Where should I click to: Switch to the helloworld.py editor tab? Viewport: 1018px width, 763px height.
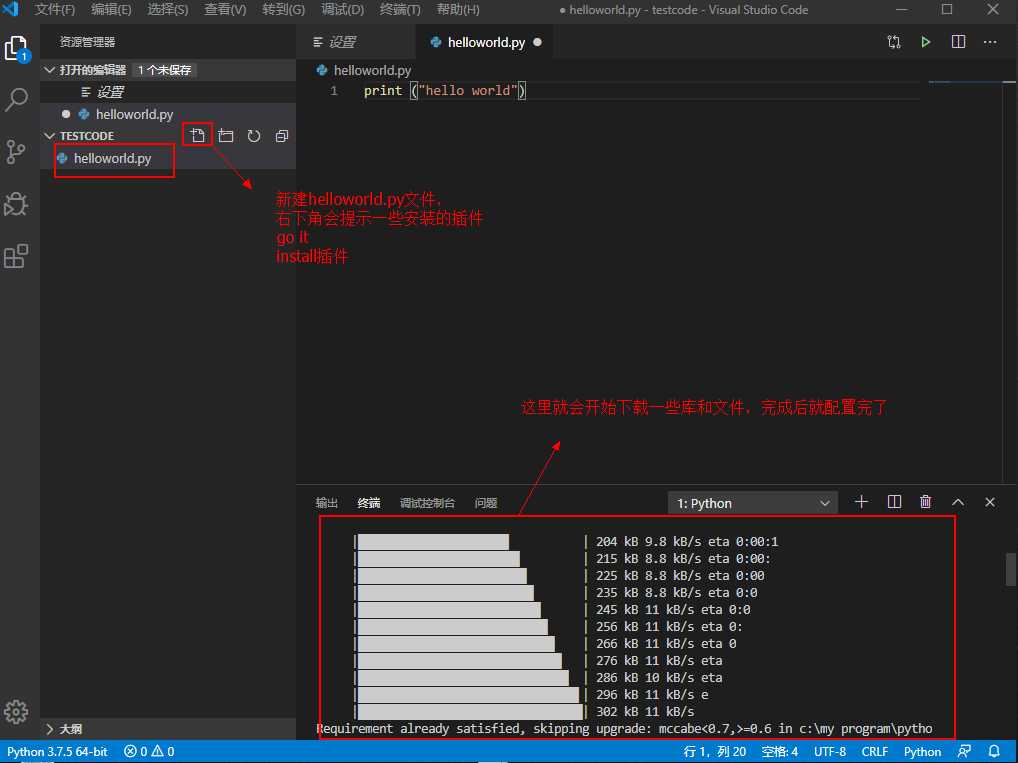486,42
